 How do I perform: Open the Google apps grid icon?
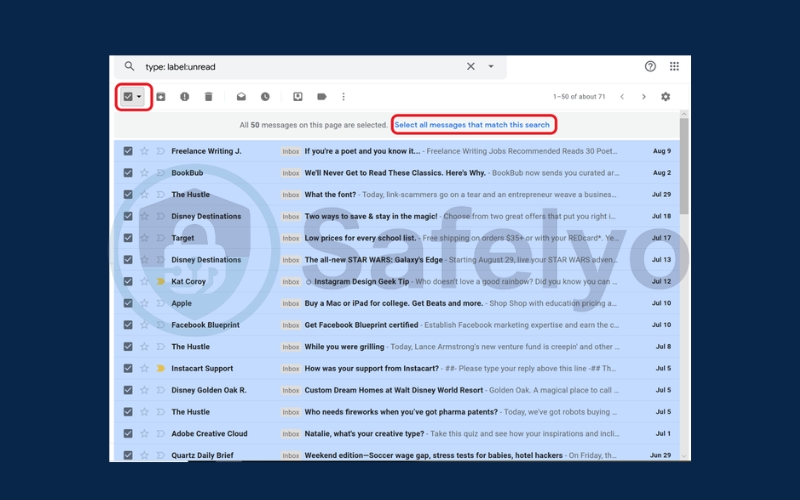coord(674,66)
